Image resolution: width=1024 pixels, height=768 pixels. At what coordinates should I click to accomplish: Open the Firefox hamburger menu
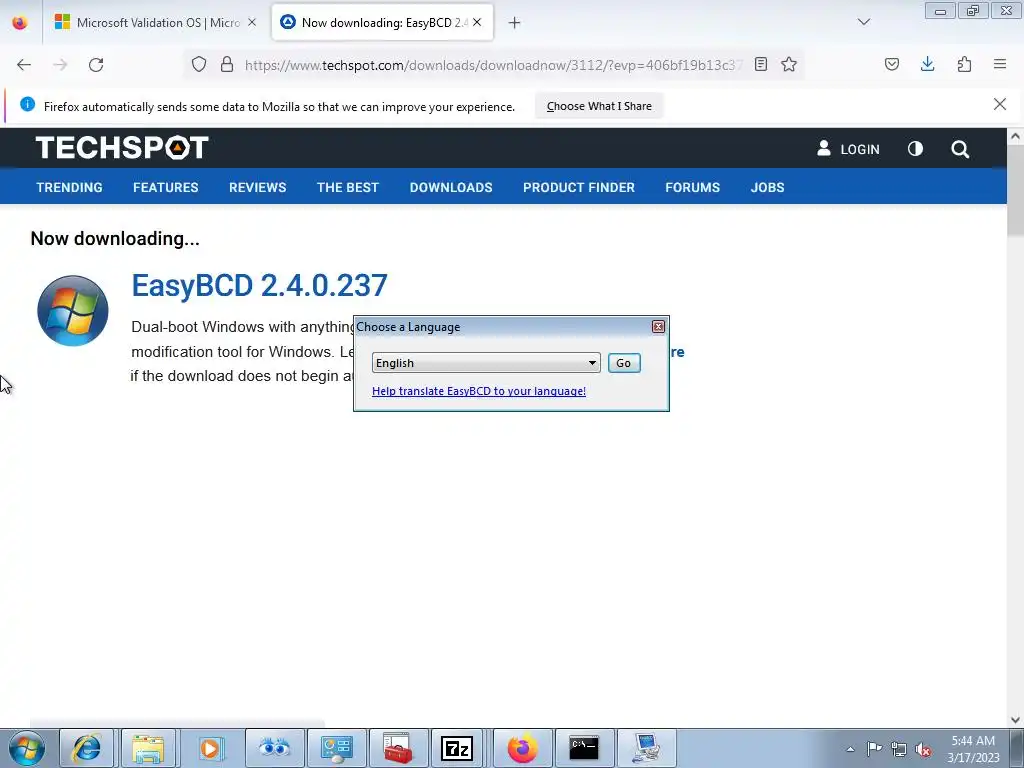[x=1000, y=64]
